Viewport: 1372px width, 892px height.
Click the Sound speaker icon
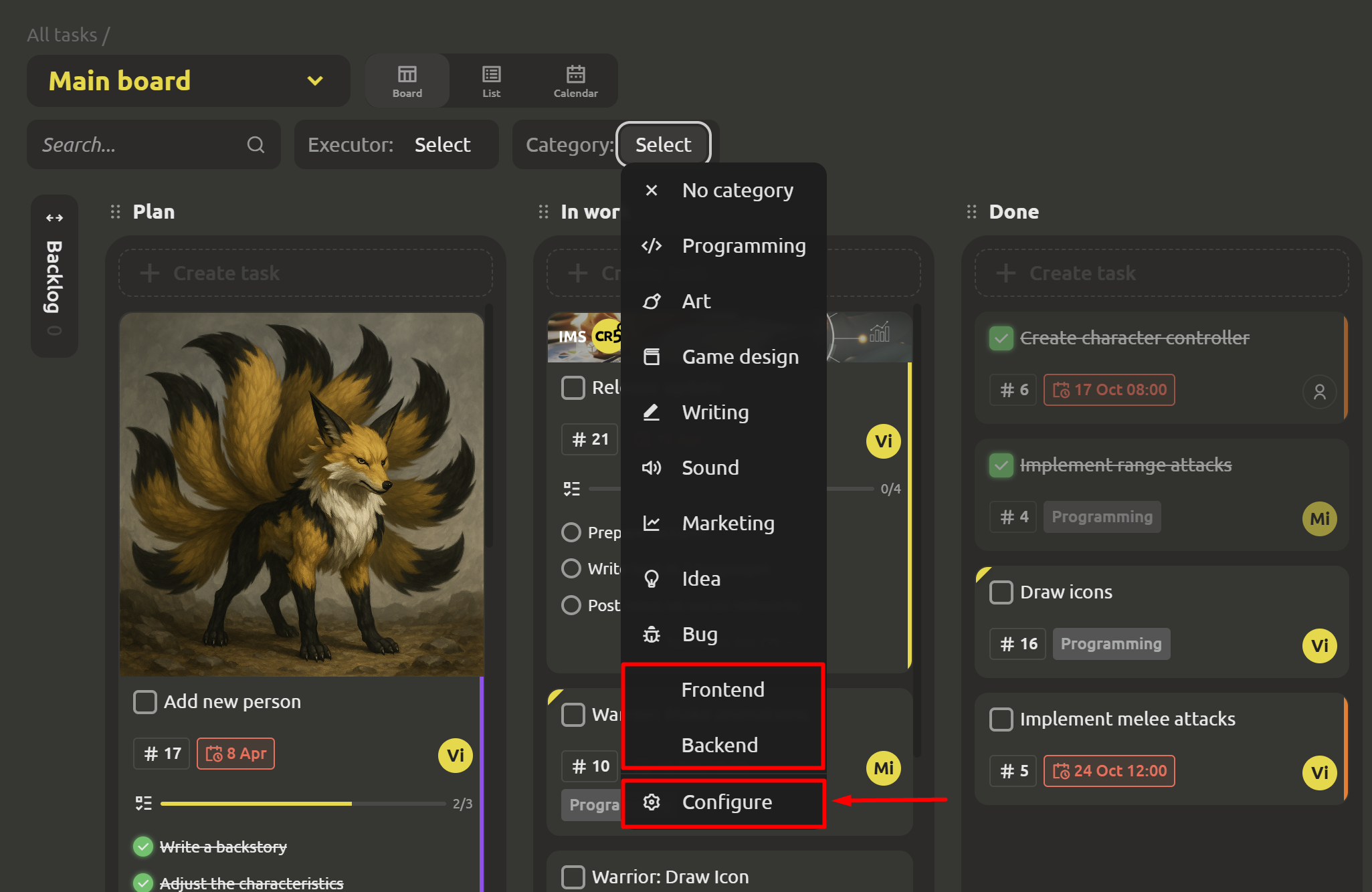click(652, 468)
